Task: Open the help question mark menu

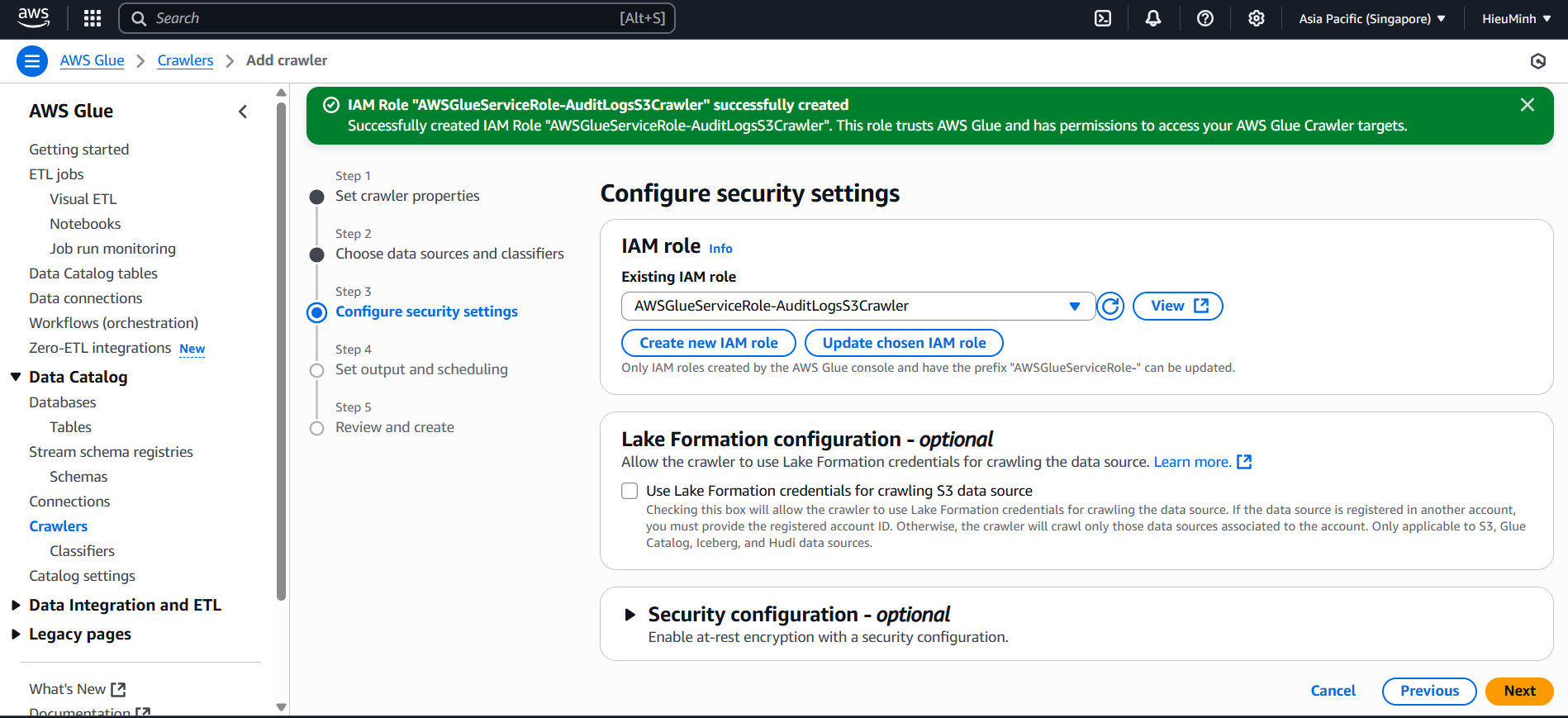Action: 1205,18
